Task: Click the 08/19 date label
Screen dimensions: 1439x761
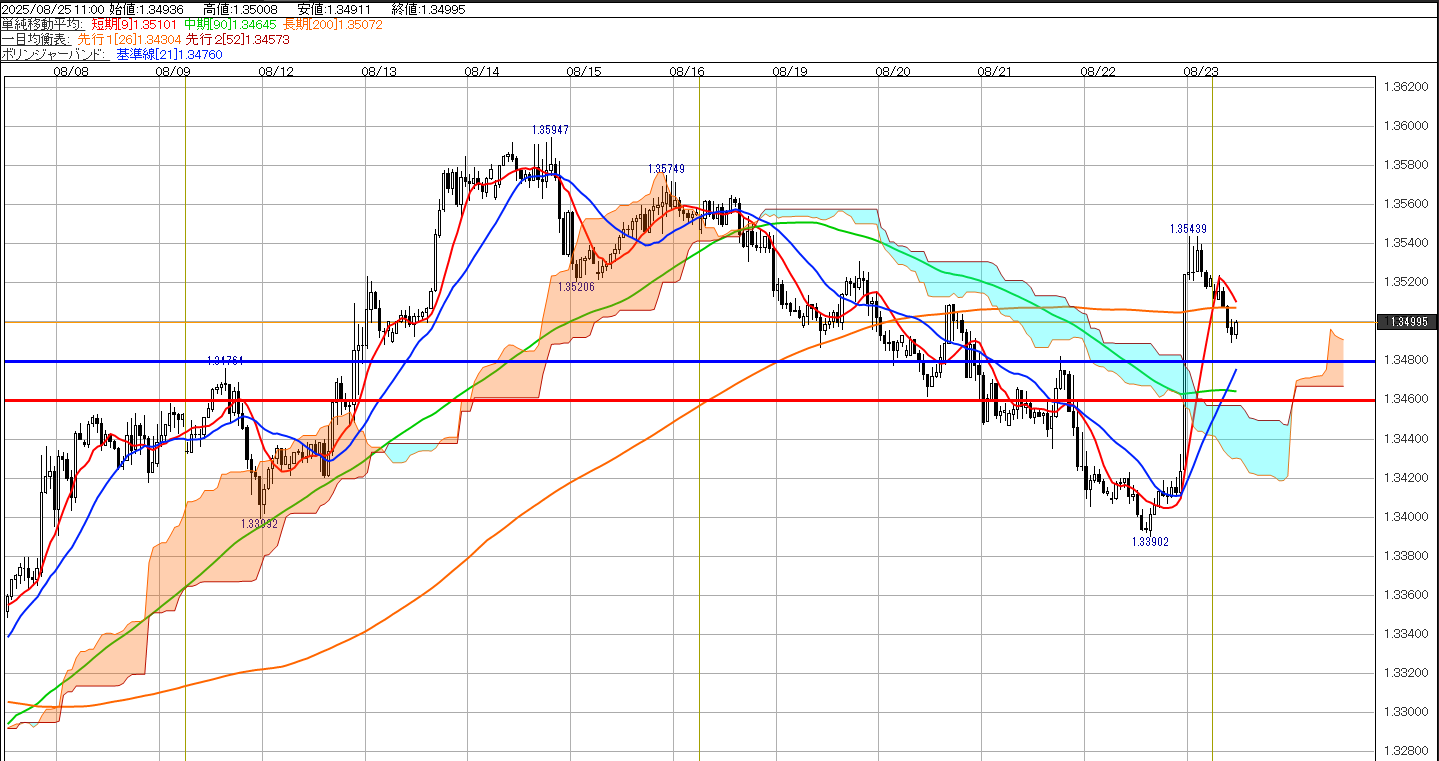Action: coord(790,71)
